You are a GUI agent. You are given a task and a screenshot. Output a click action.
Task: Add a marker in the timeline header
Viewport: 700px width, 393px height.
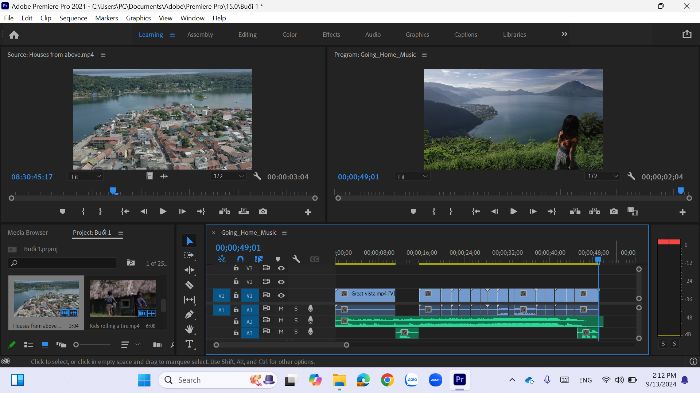tap(278, 259)
